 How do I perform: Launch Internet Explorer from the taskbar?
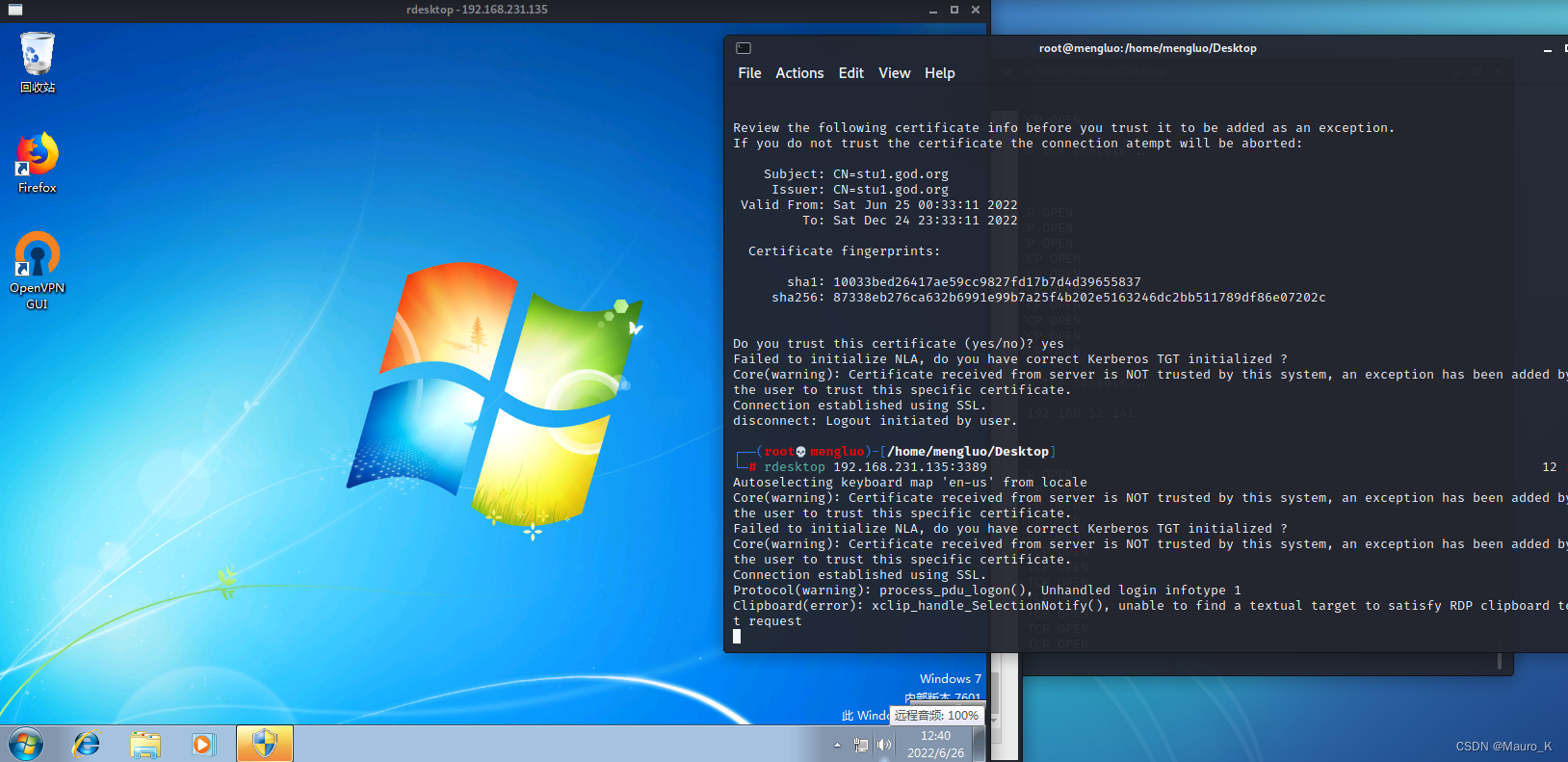87,745
